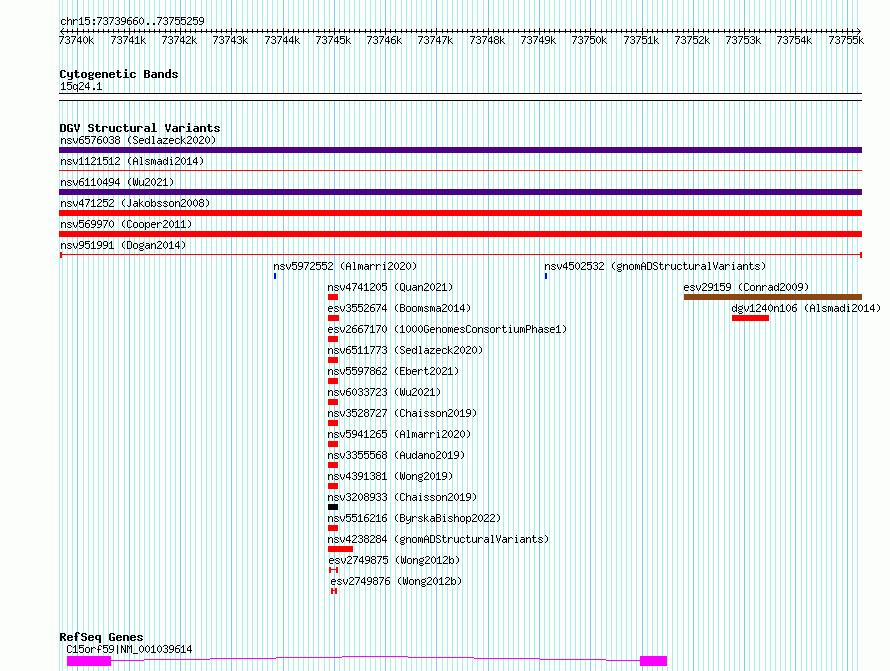Click the 15q24.1 cytogenetic band label
890x671 pixels.
click(81, 86)
